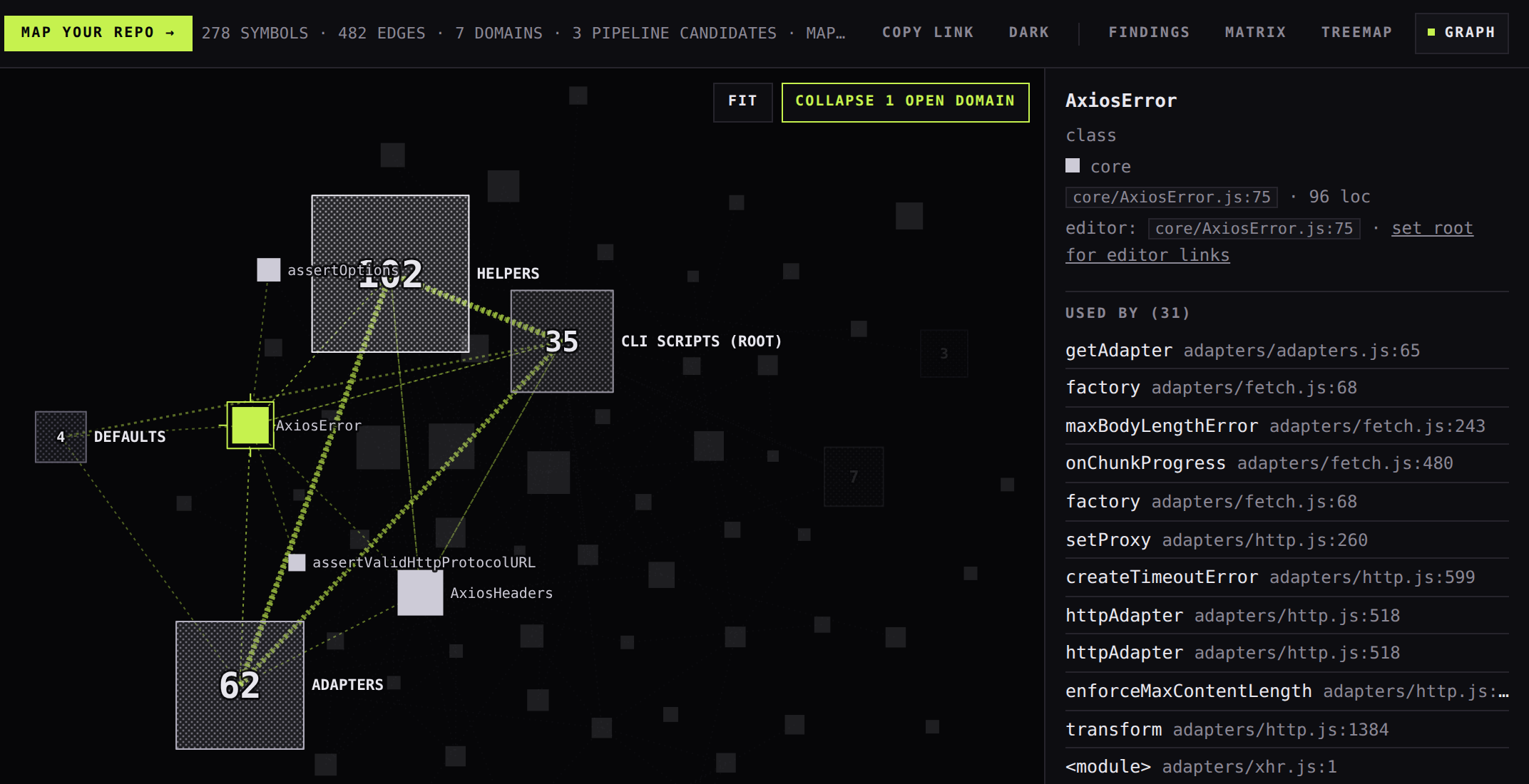Switch to the TREEMAP tab

(x=1356, y=33)
